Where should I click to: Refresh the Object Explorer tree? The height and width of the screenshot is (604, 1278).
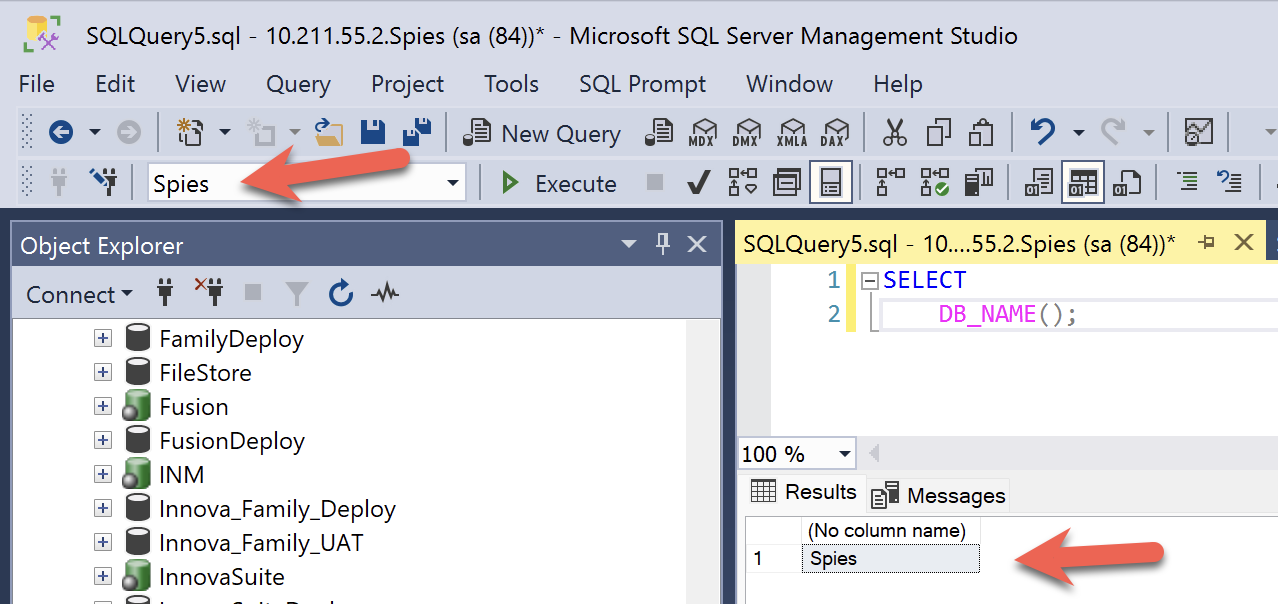click(341, 293)
